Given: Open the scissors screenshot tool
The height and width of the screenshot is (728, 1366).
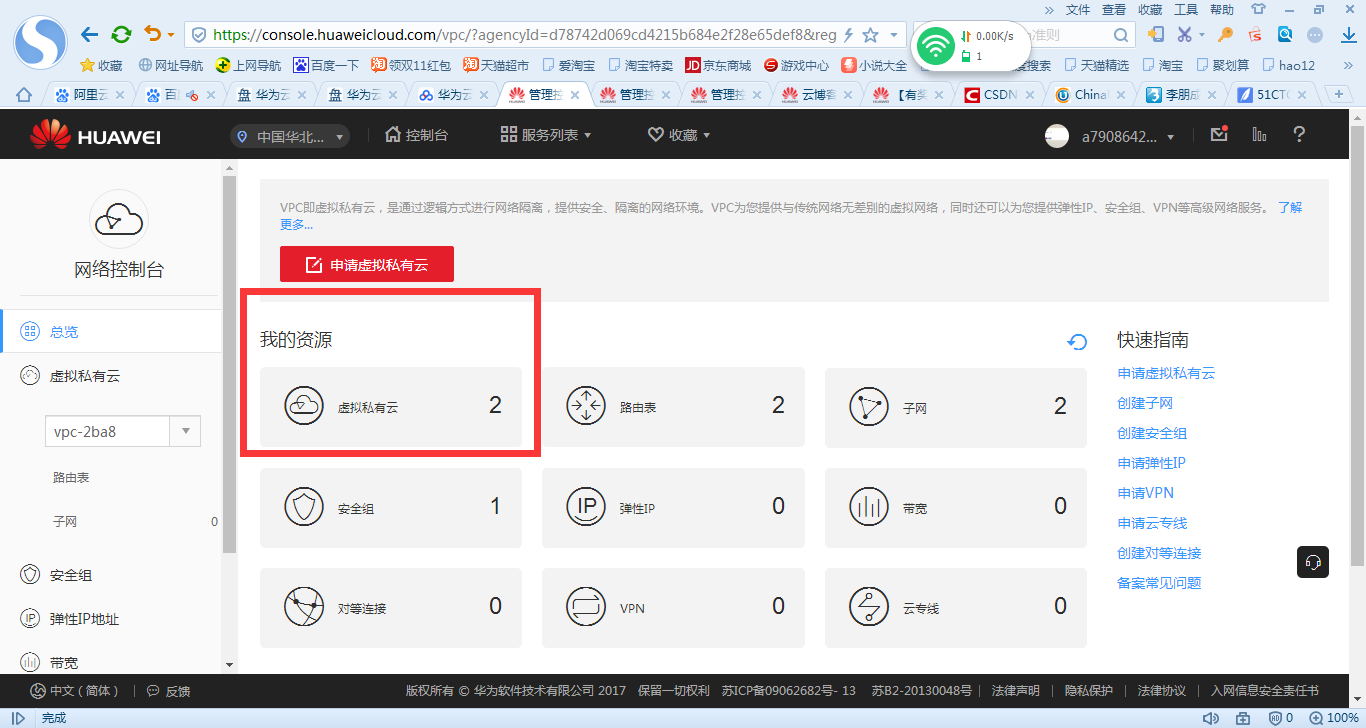Looking at the screenshot, I should 1185,35.
